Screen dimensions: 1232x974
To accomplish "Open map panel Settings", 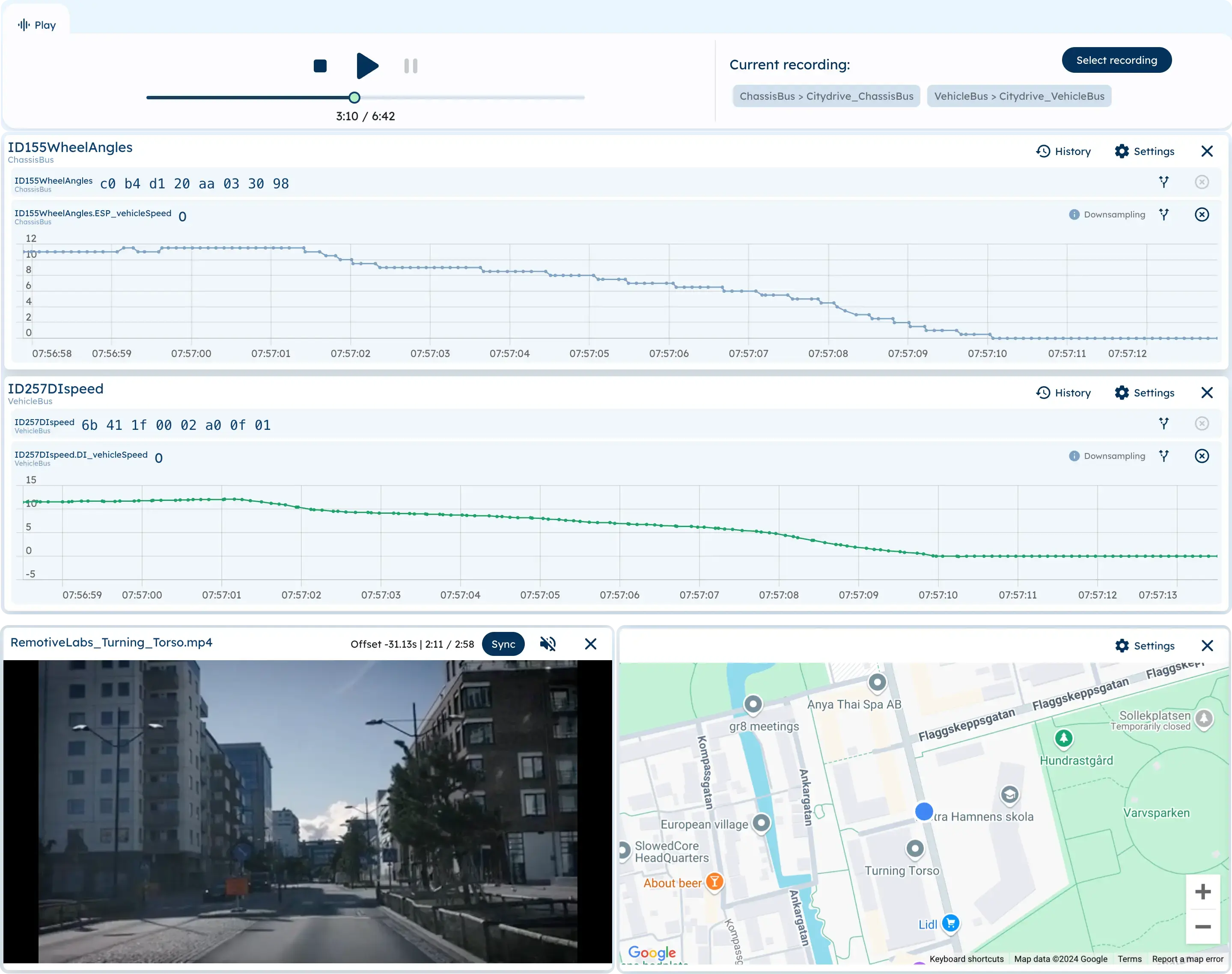I will pyautogui.click(x=1144, y=646).
